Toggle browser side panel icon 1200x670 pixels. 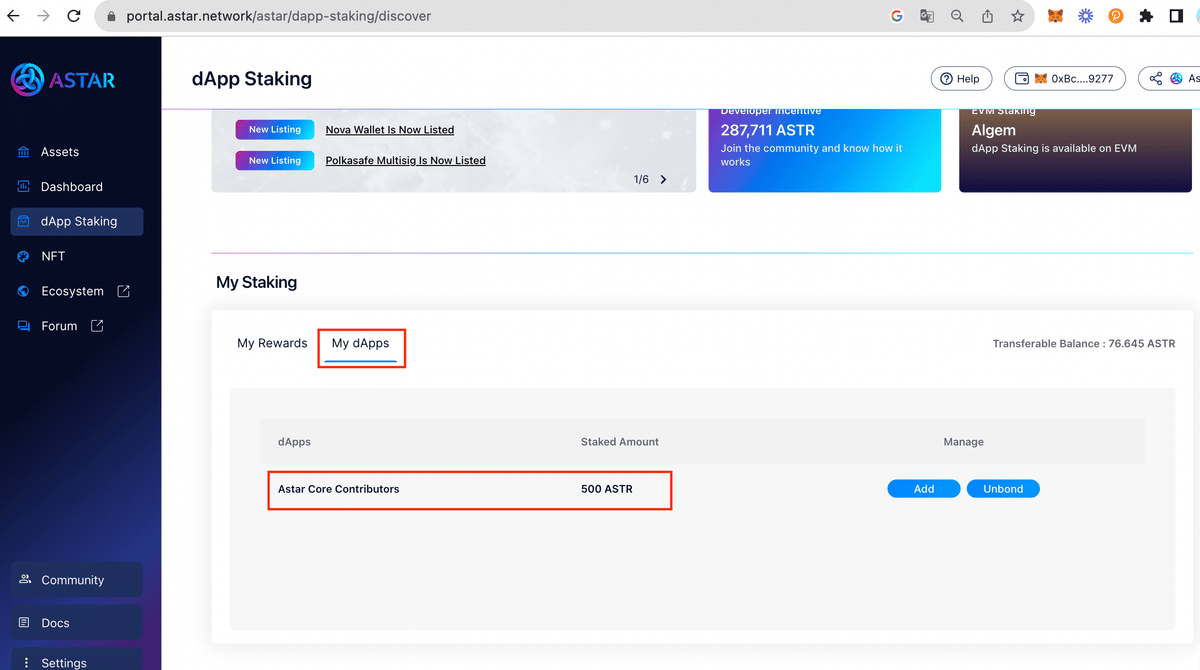tap(1177, 16)
